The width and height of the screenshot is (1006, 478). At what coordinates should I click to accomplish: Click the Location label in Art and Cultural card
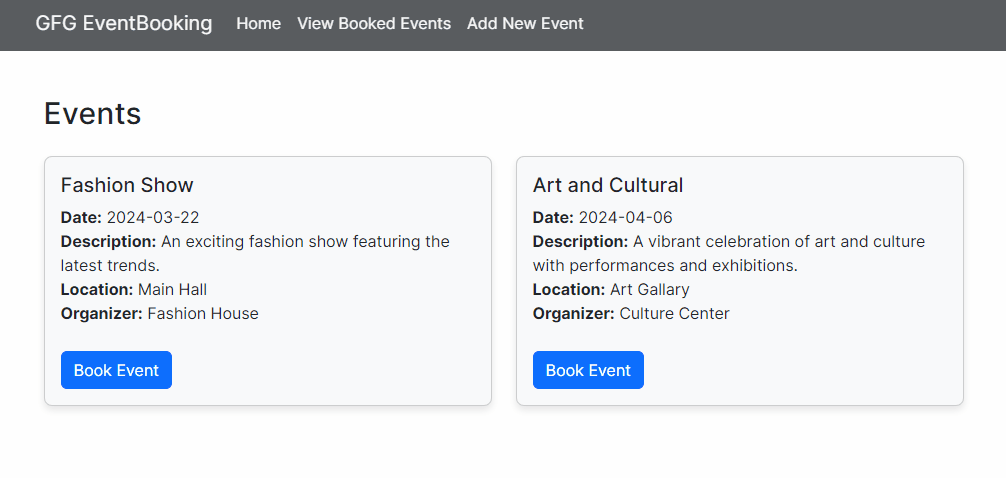tap(568, 289)
